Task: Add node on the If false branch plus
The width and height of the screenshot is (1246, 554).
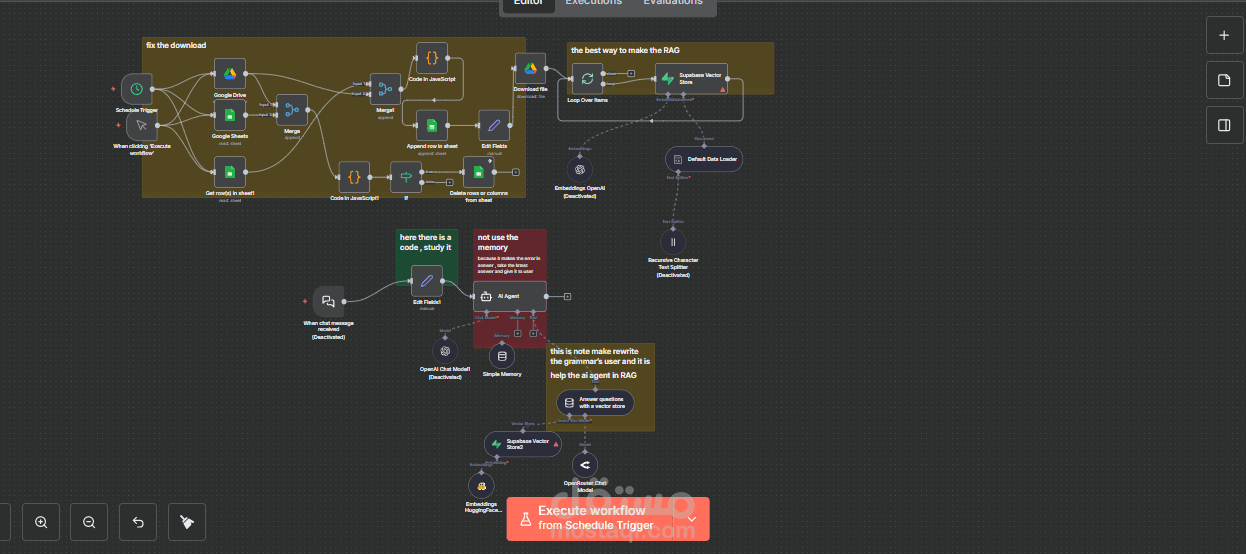Action: click(449, 182)
